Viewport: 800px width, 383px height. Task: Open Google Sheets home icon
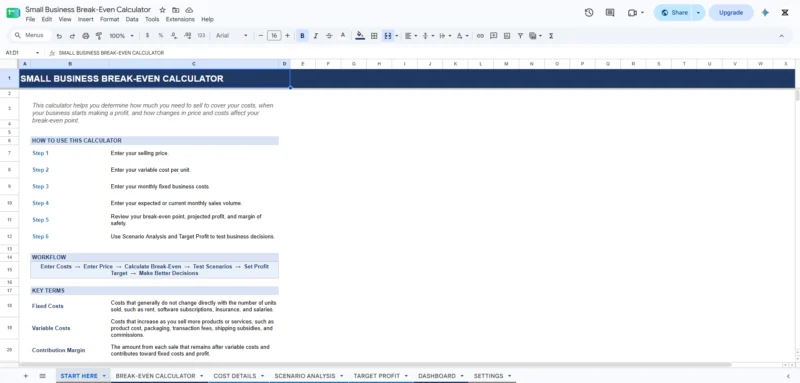pos(13,13)
